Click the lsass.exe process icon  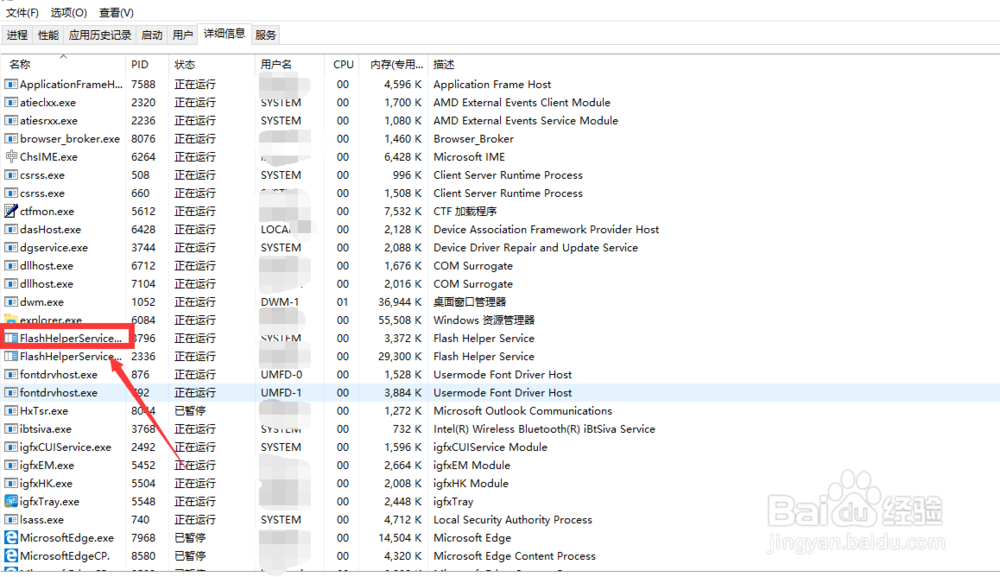tap(11, 520)
